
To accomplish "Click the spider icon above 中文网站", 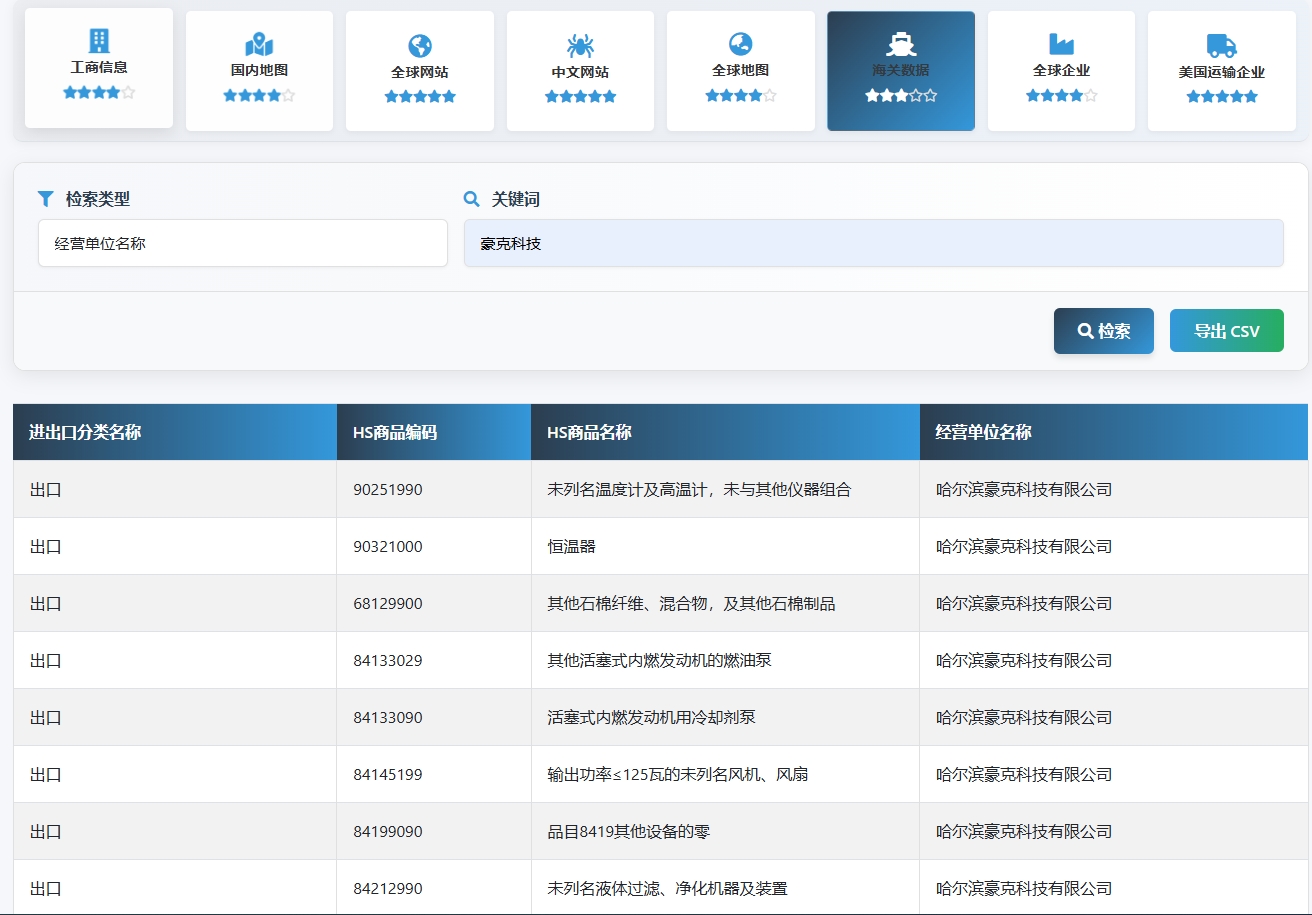I will pyautogui.click(x=580, y=46).
